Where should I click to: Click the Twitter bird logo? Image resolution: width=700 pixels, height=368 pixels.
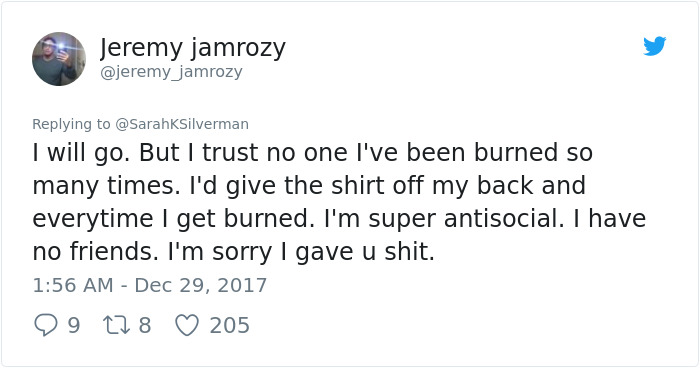(654, 46)
